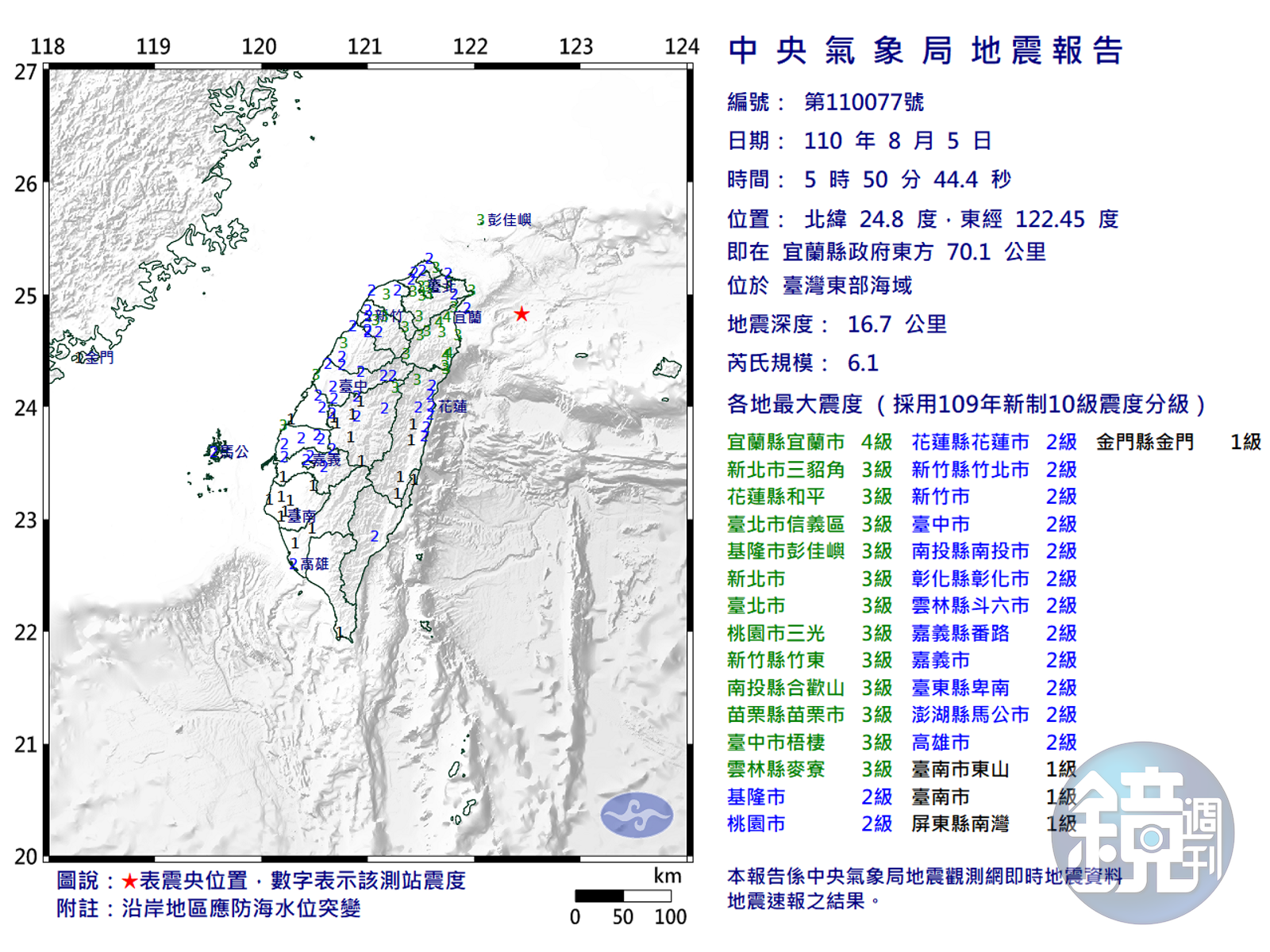Click the 雲林縣麥寮 3級 intensity entry
This screenshot has width=1270, height=952.
(x=809, y=770)
